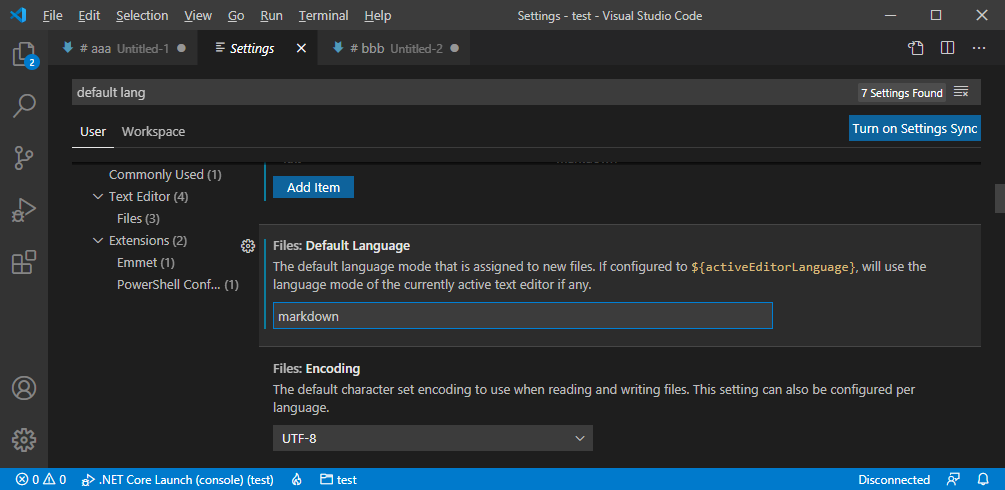This screenshot has width=1005, height=490.
Task: Minimize the VS Code window
Action: (890, 15)
